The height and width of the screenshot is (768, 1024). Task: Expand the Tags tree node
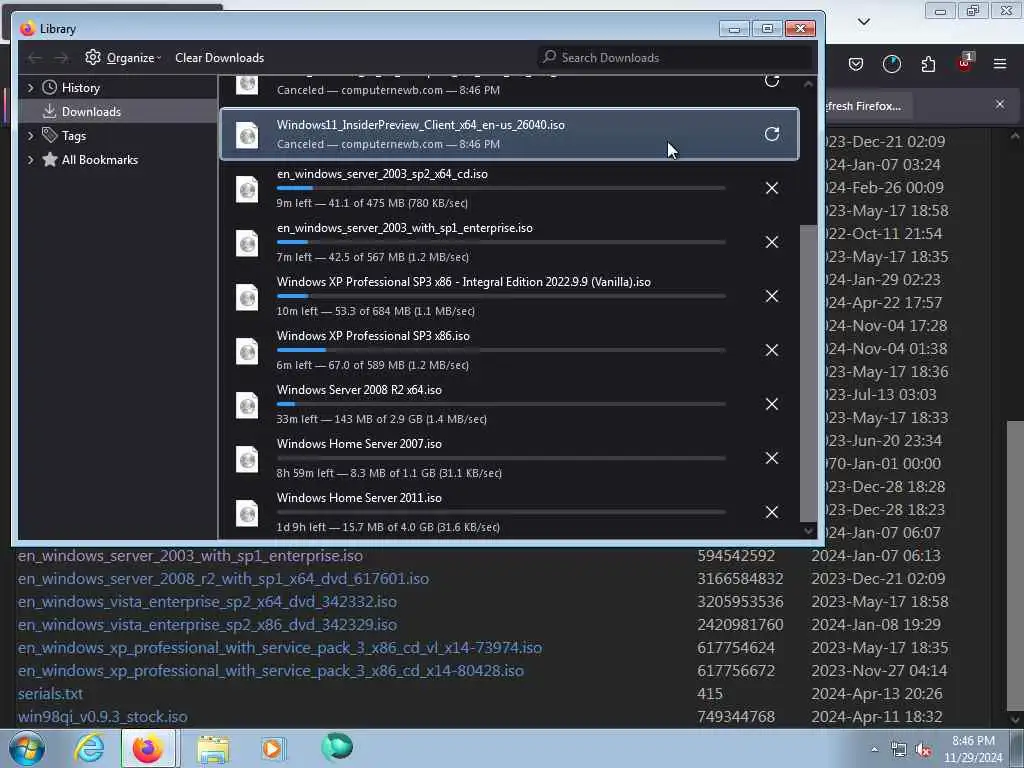pos(30,136)
